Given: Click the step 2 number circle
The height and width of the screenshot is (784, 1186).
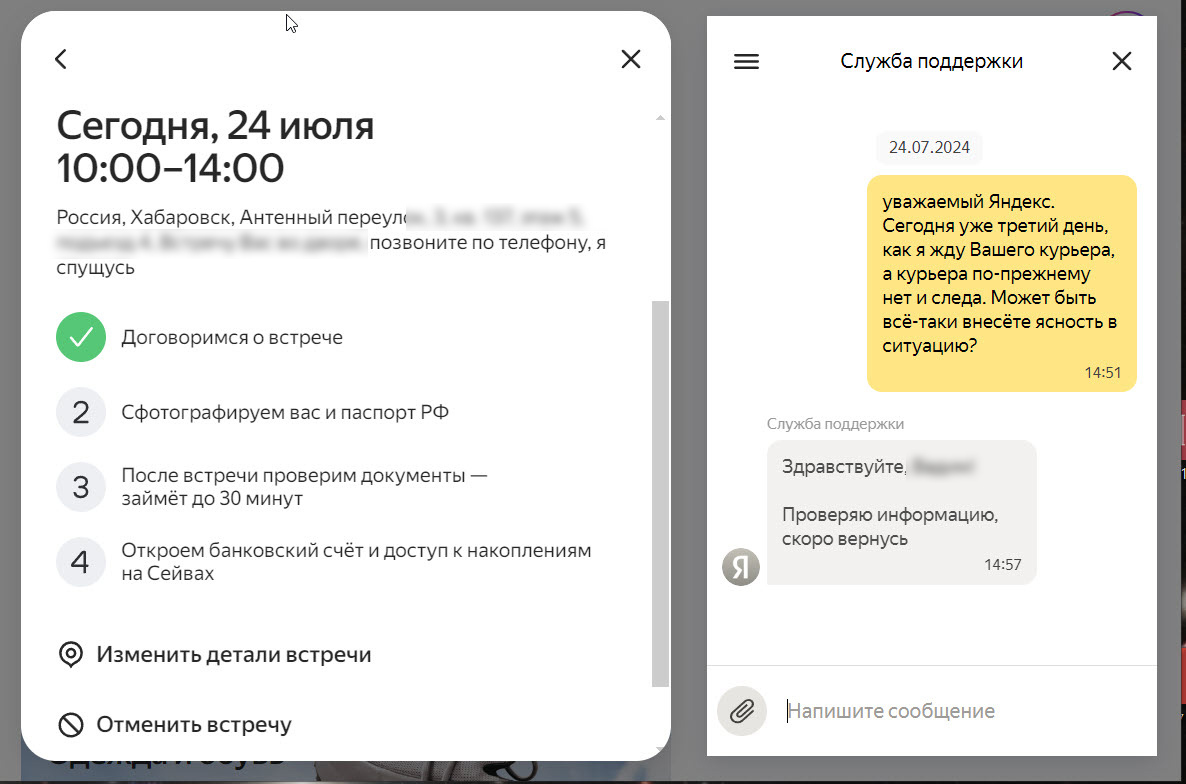Looking at the screenshot, I should (81, 412).
